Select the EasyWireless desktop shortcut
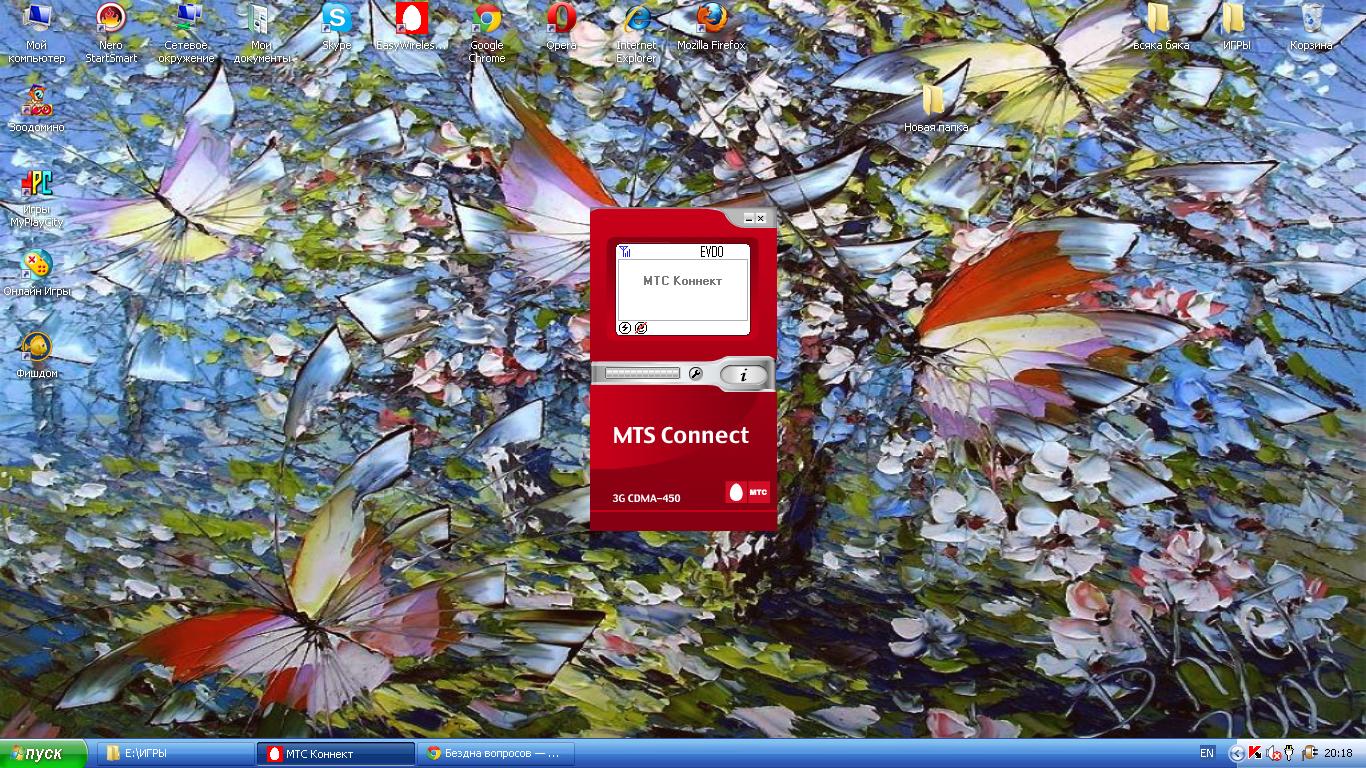This screenshot has width=1366, height=768. point(411,28)
